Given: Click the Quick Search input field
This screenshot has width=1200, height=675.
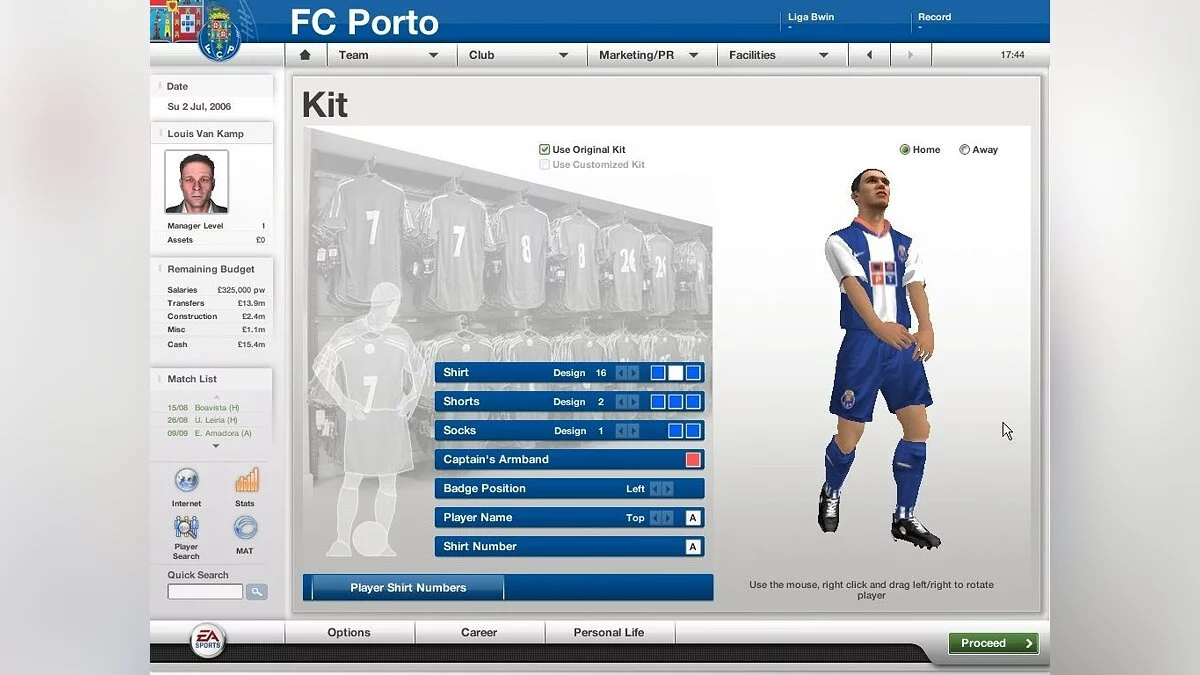Looking at the screenshot, I should pos(205,592).
